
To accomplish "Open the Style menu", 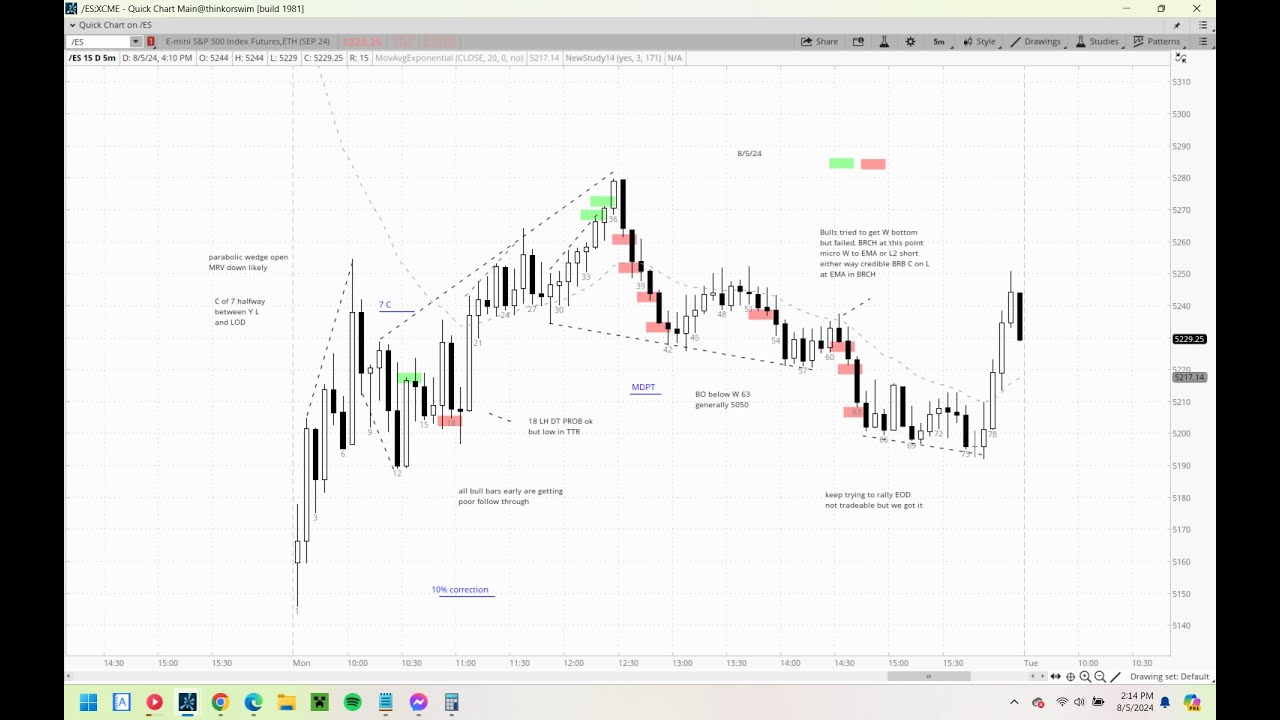I will click(x=980, y=41).
